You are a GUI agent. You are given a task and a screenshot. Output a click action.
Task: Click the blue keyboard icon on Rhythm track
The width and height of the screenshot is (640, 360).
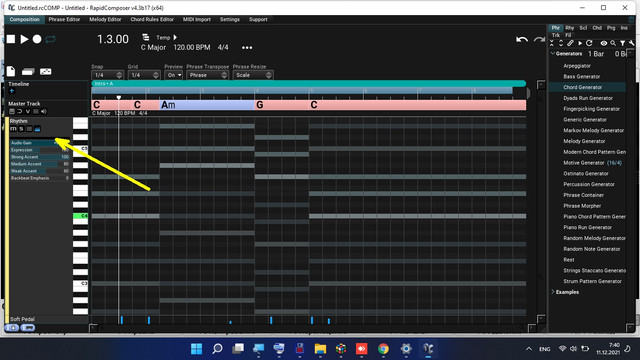click(37, 129)
